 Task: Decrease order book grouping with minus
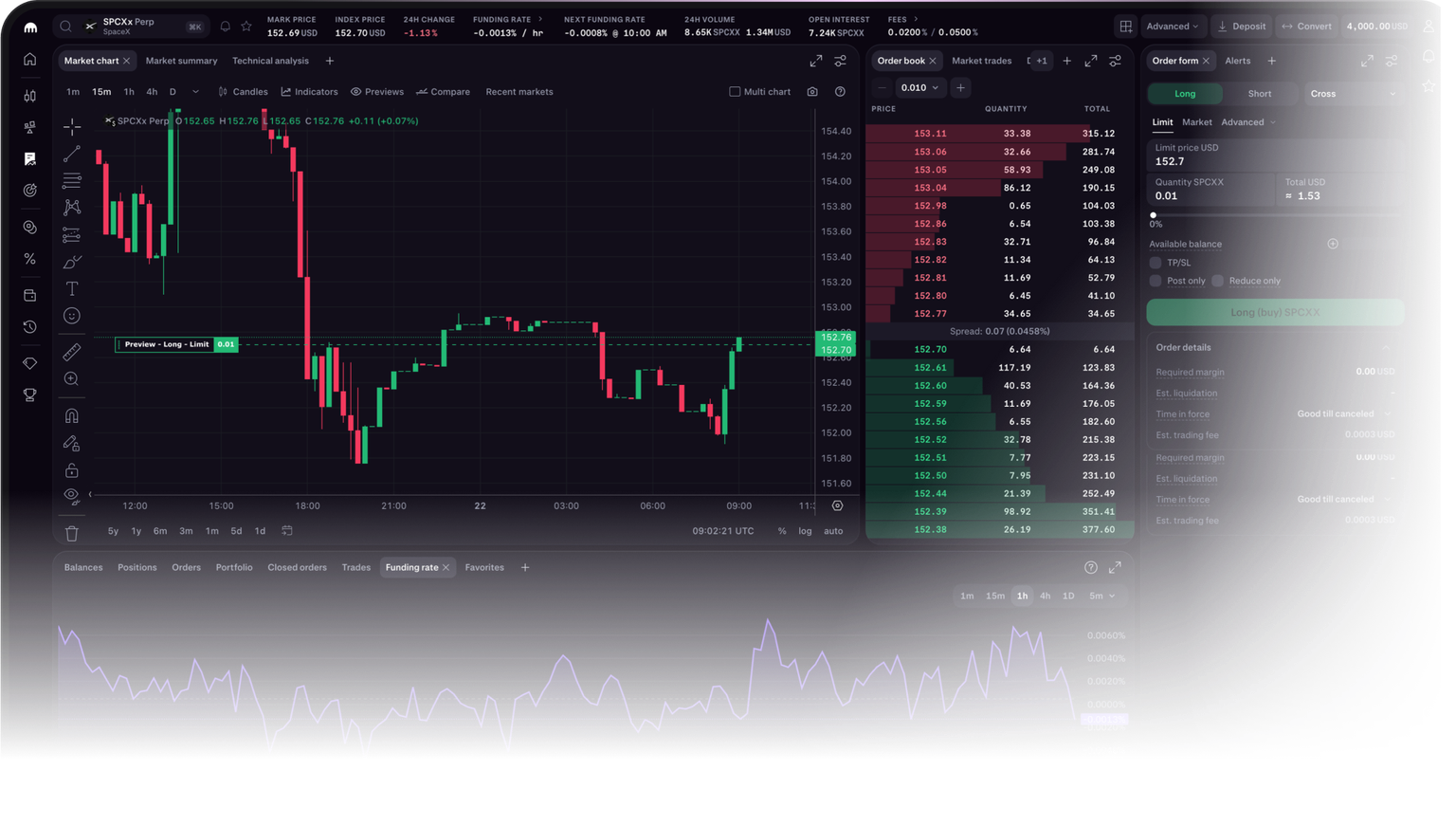882,87
